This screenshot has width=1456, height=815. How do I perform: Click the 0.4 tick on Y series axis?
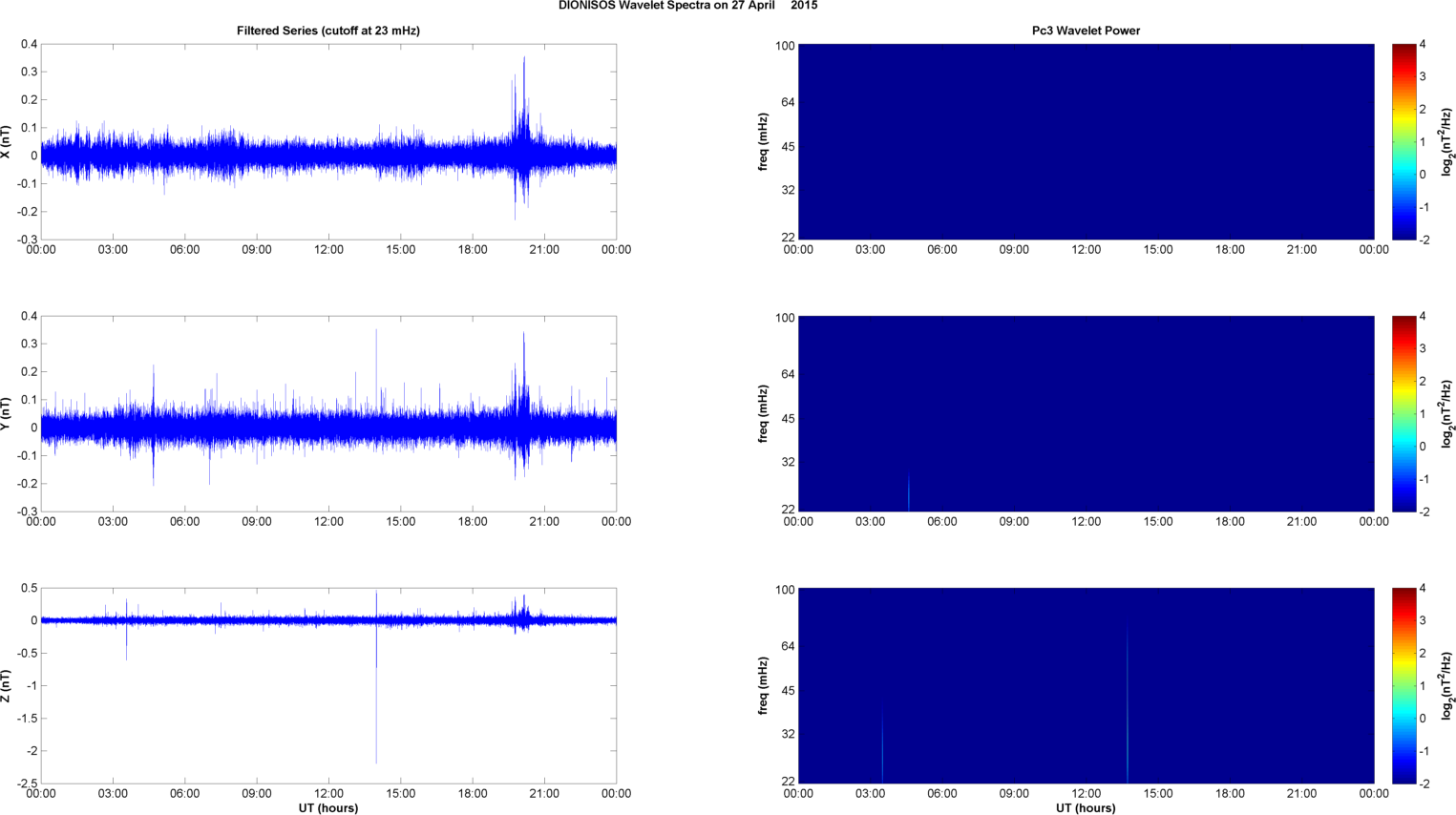tap(29, 316)
